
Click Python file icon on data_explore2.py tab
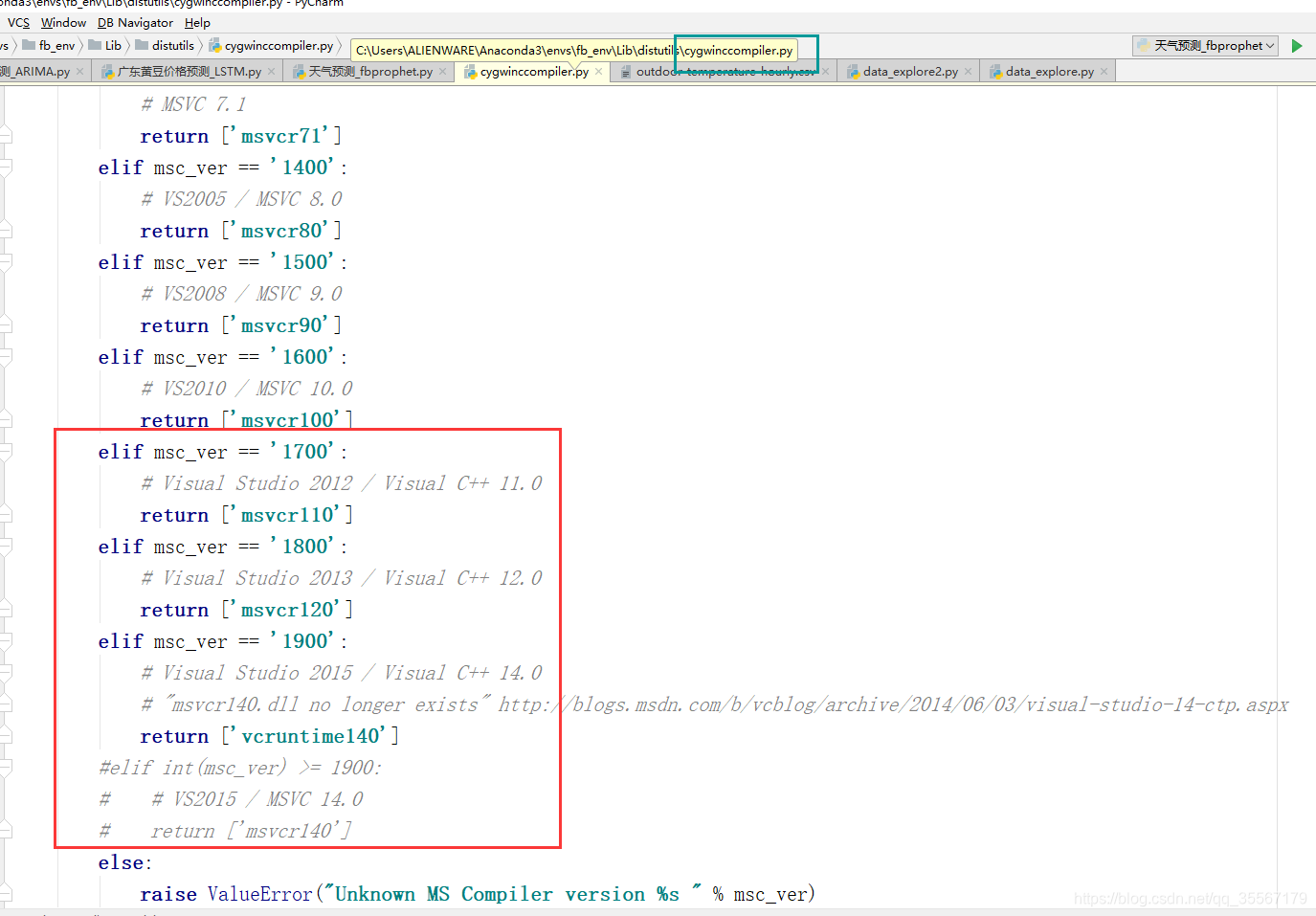point(853,72)
